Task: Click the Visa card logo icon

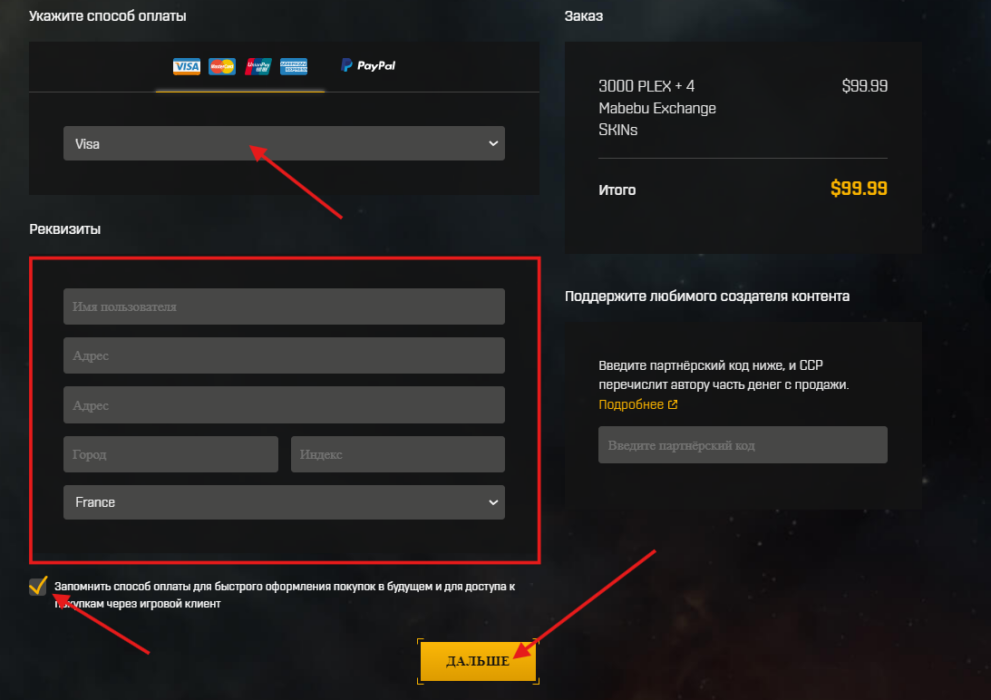Action: pos(187,66)
